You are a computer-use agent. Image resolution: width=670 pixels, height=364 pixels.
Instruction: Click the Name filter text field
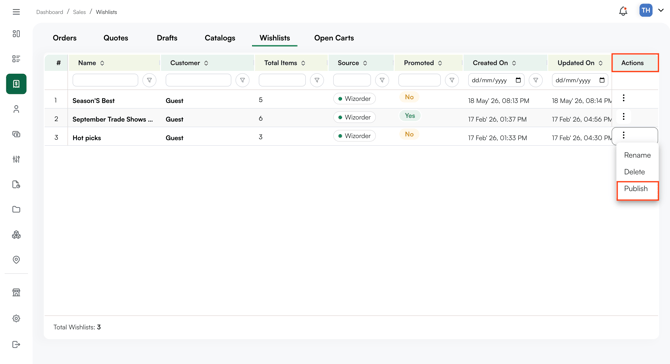tap(105, 80)
